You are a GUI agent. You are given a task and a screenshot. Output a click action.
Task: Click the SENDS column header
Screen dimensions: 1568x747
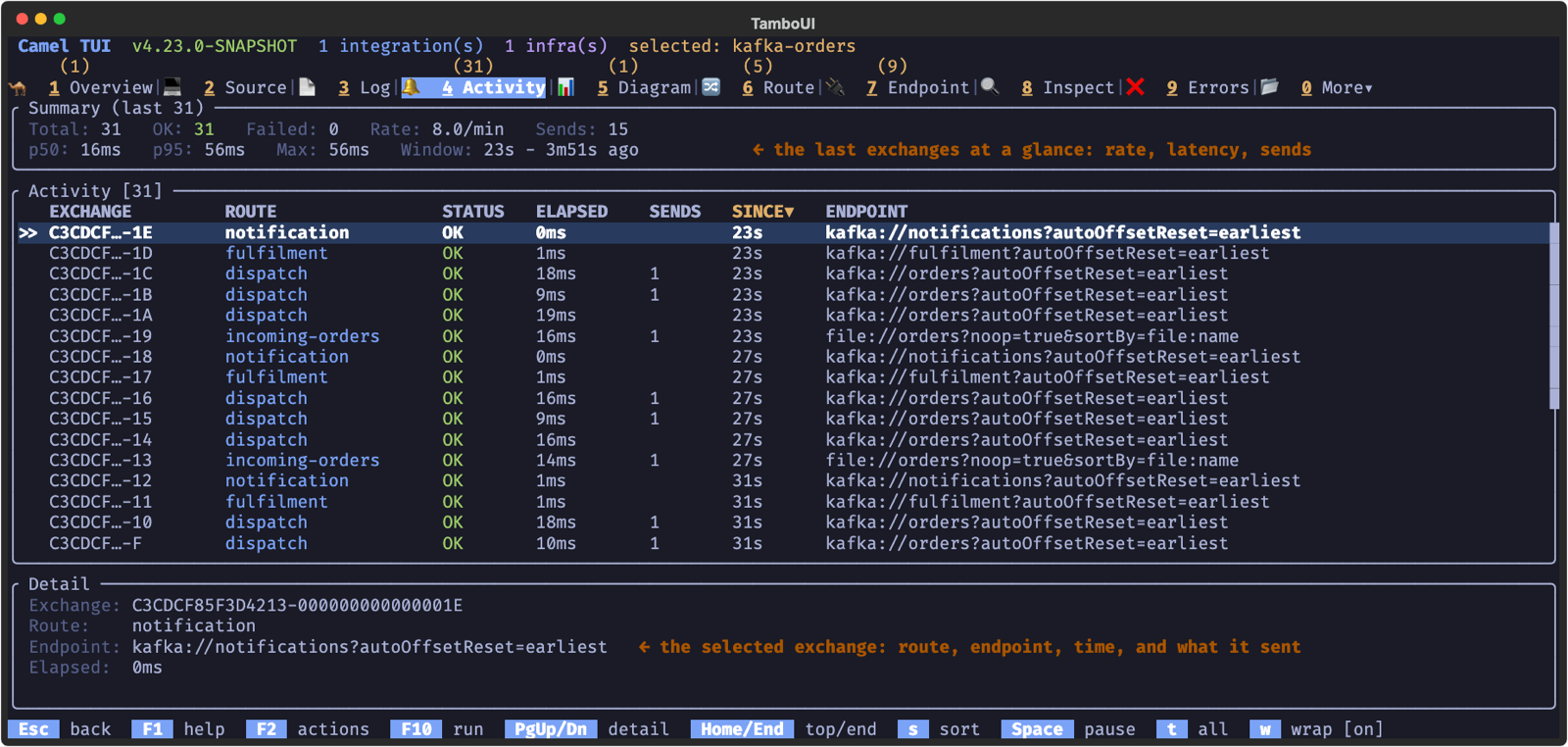(675, 212)
